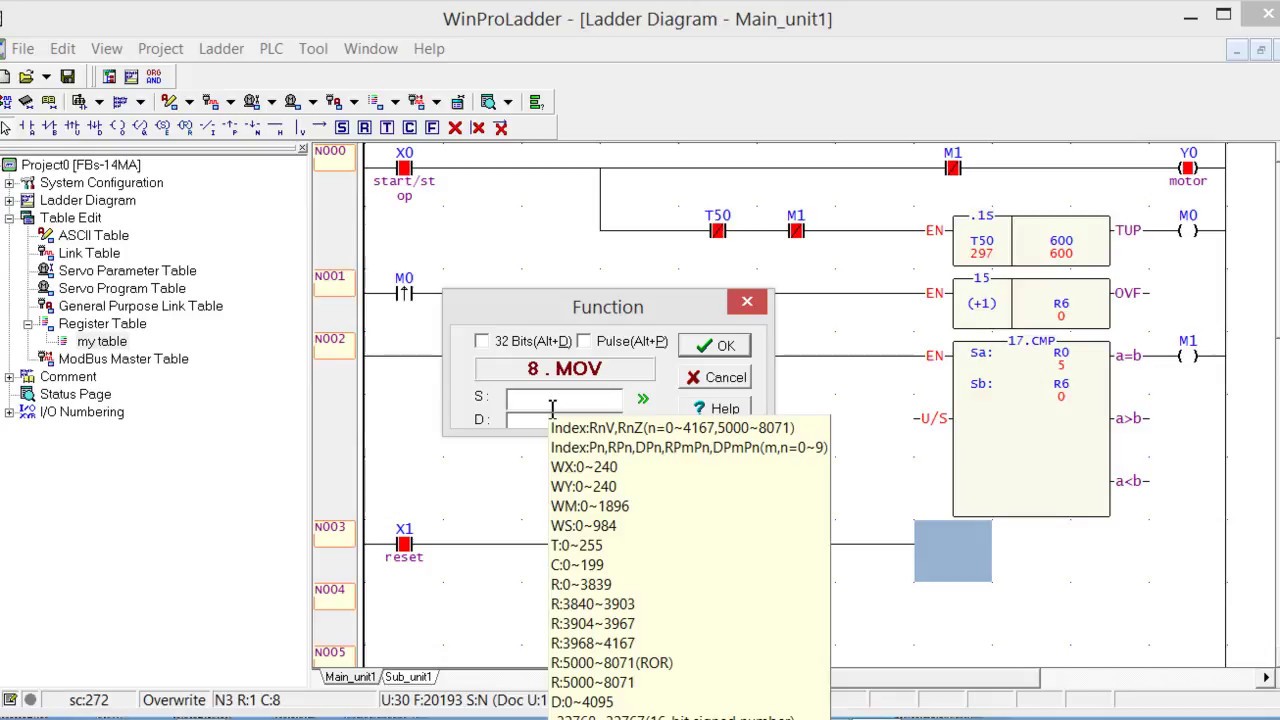Click the ORG AND mnemonic icon
The width and height of the screenshot is (1280, 720).
tap(154, 76)
